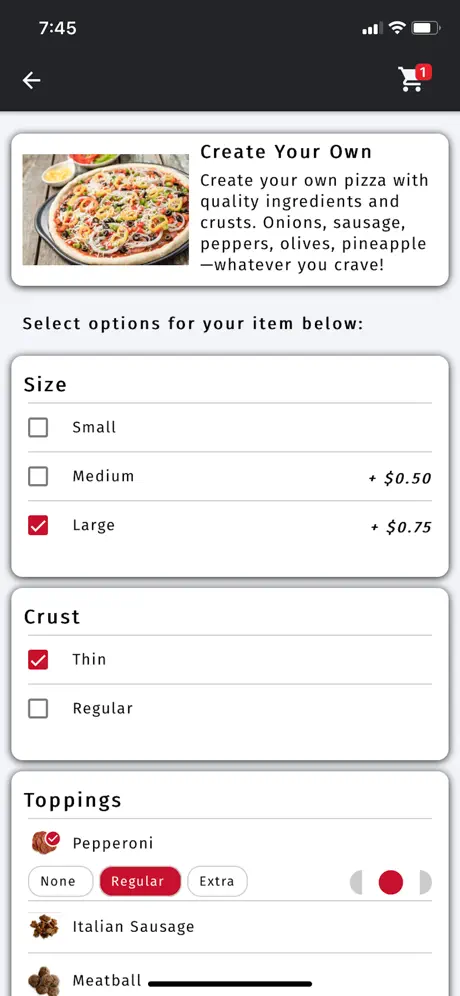The width and height of the screenshot is (460, 996).
Task: Check the Small size checkbox
Action: 38,427
